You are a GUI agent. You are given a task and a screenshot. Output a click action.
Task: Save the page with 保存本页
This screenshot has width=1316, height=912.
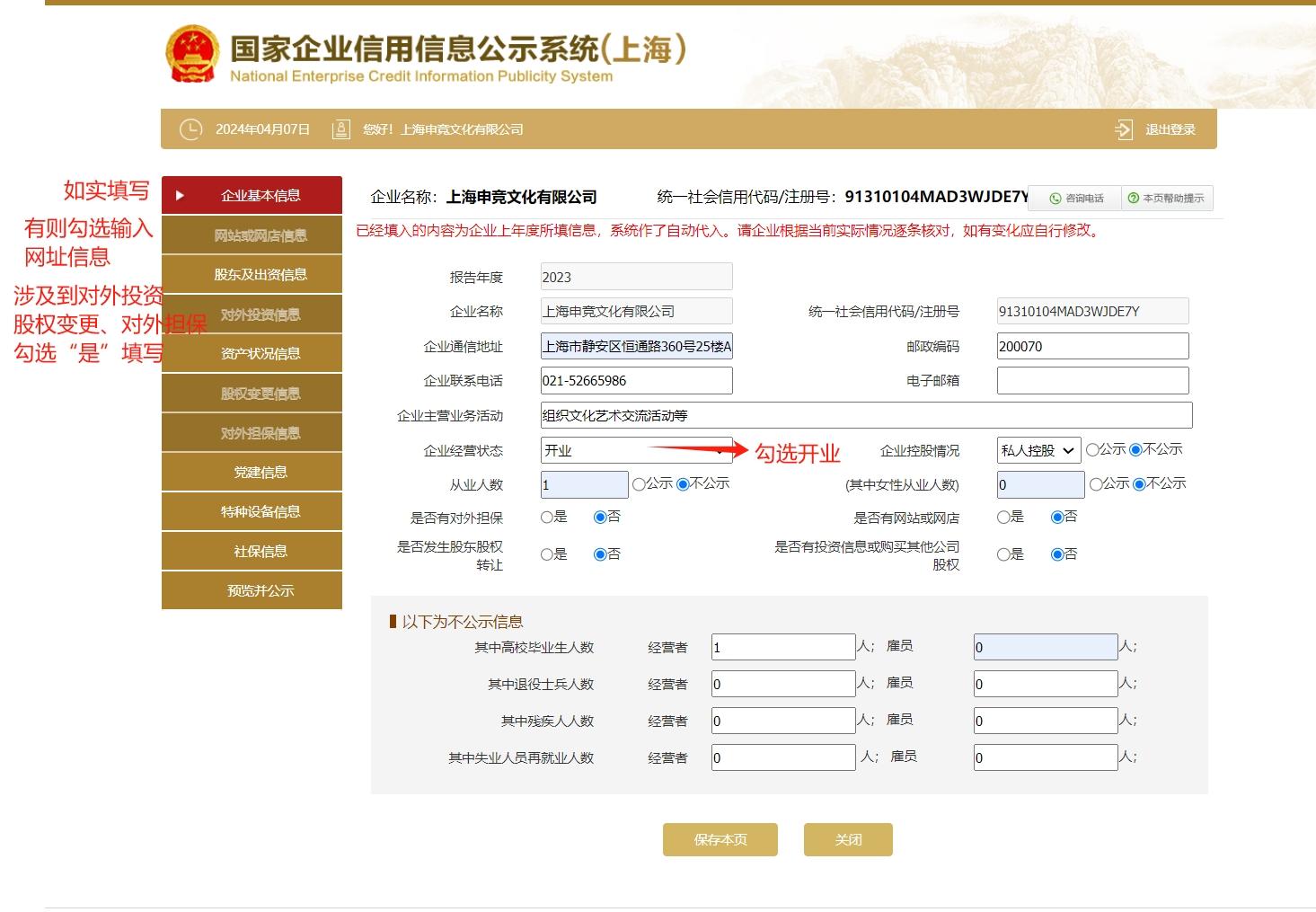tap(720, 839)
